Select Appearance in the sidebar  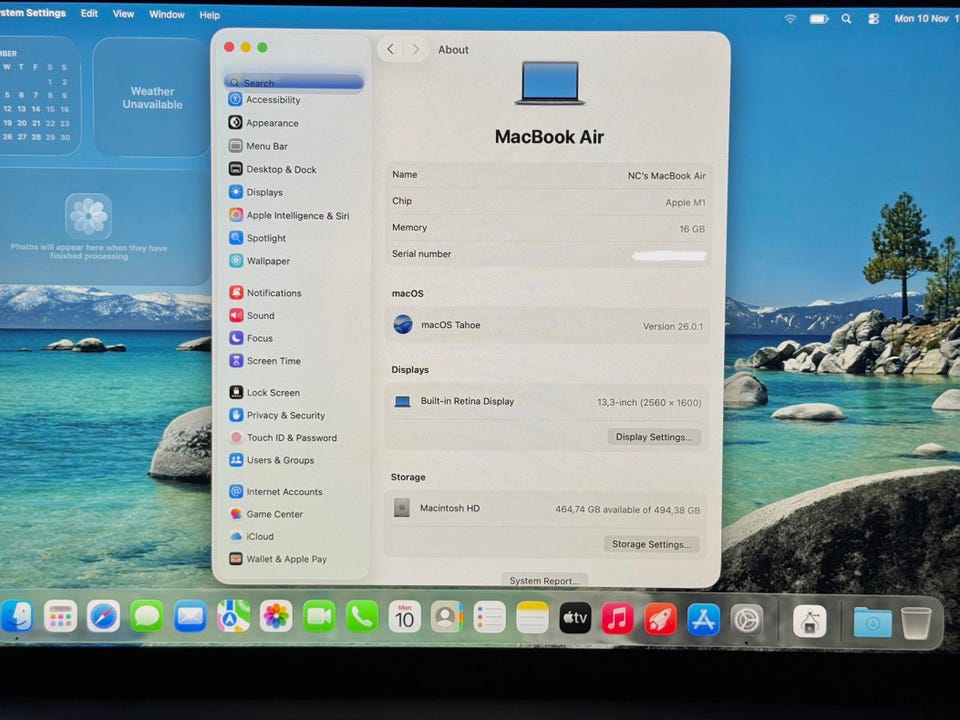point(272,123)
